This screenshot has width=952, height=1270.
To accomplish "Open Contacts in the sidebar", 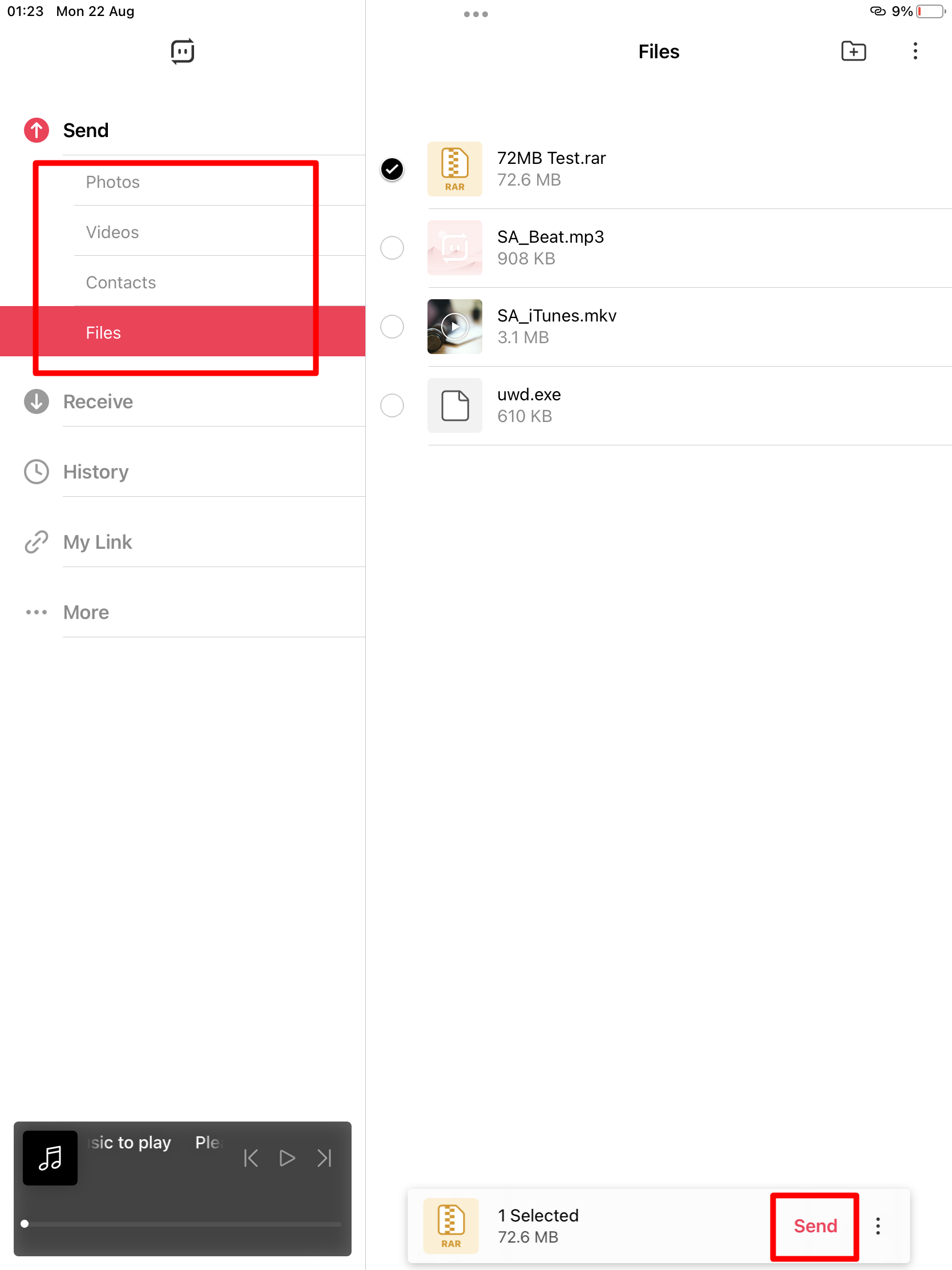I will pyautogui.click(x=120, y=283).
